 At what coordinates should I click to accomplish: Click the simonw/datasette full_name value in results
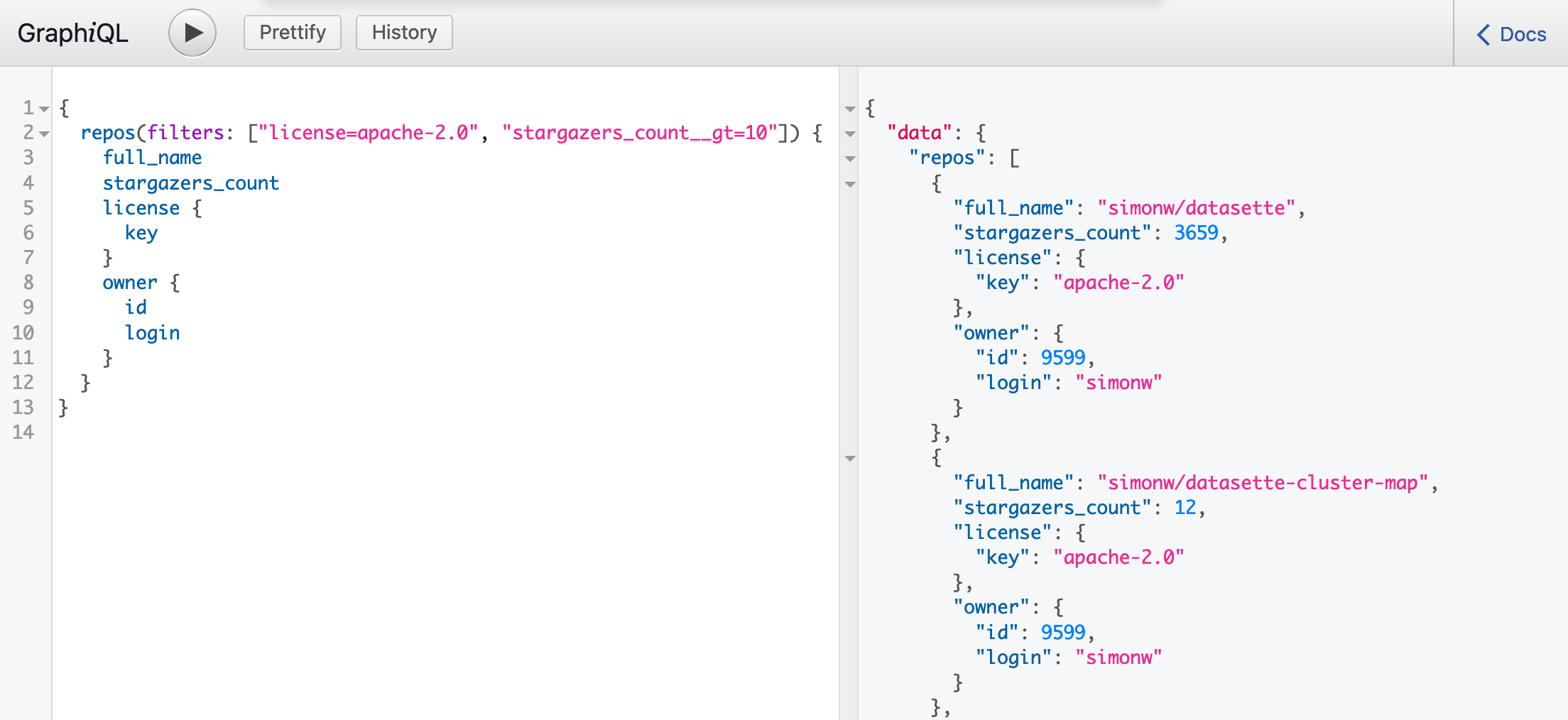coord(1199,207)
